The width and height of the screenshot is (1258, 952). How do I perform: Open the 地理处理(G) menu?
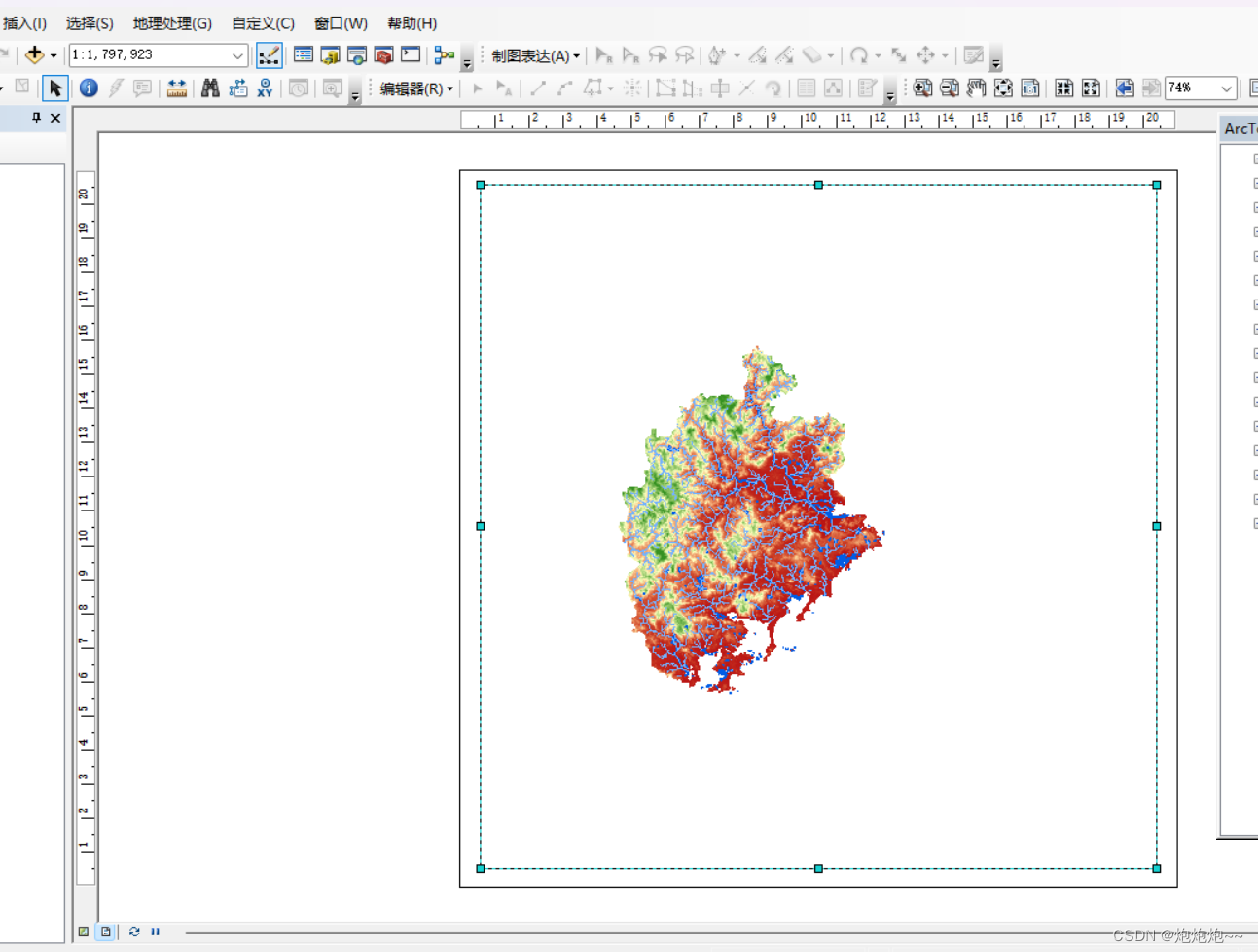[x=172, y=23]
